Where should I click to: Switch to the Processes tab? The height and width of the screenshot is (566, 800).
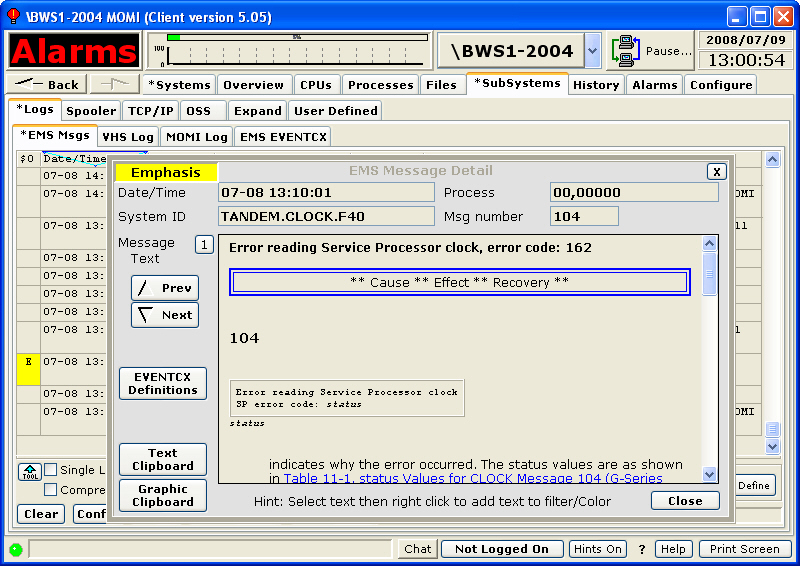[x=380, y=85]
